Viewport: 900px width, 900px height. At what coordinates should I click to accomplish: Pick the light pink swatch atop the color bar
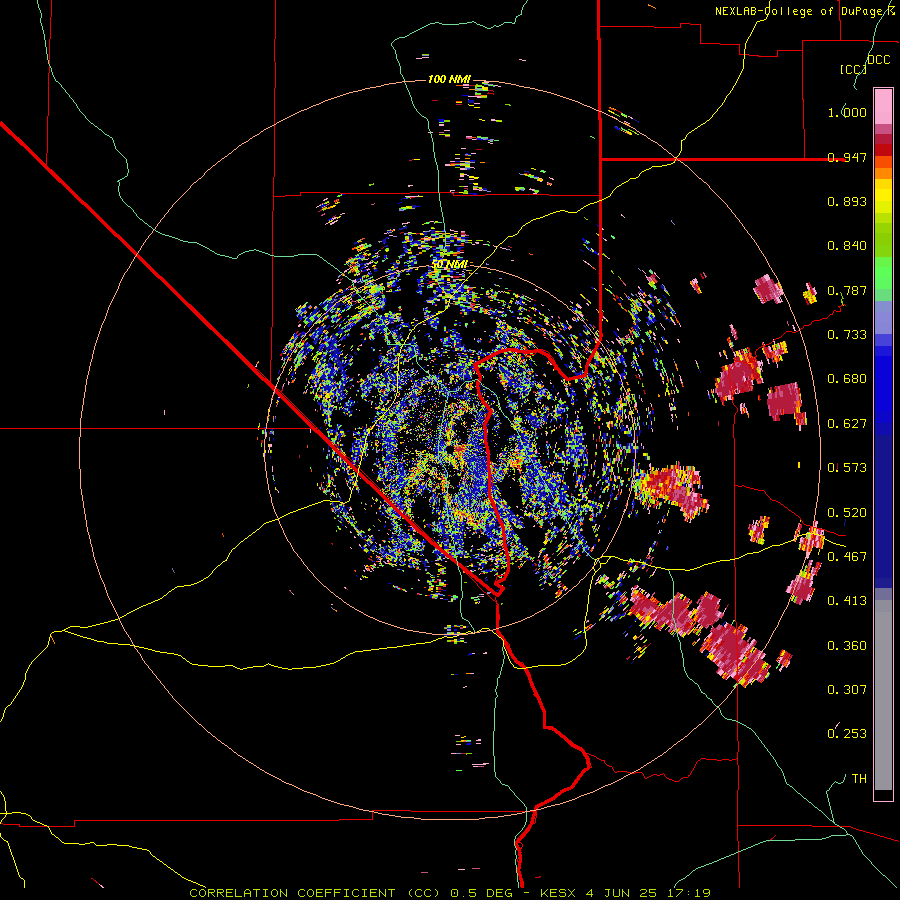coord(883,107)
